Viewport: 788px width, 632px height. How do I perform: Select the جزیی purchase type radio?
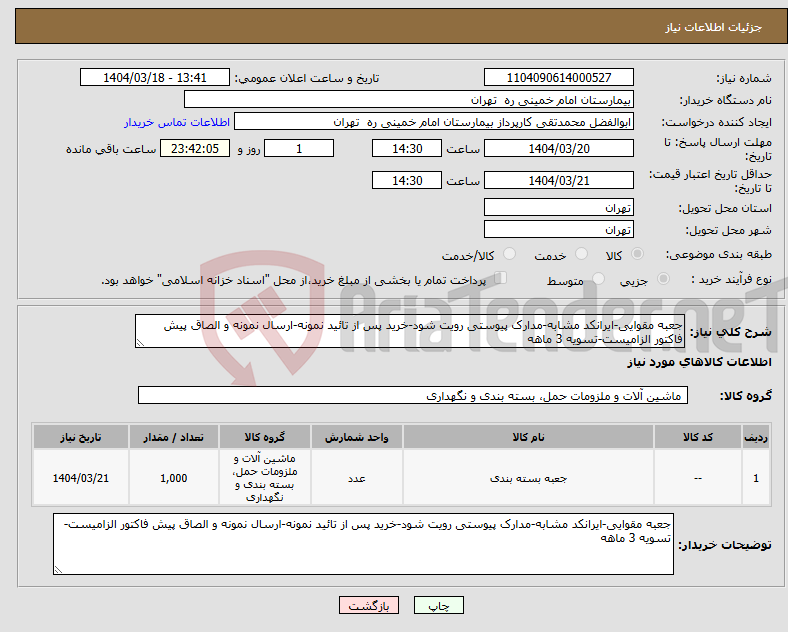click(x=663, y=279)
